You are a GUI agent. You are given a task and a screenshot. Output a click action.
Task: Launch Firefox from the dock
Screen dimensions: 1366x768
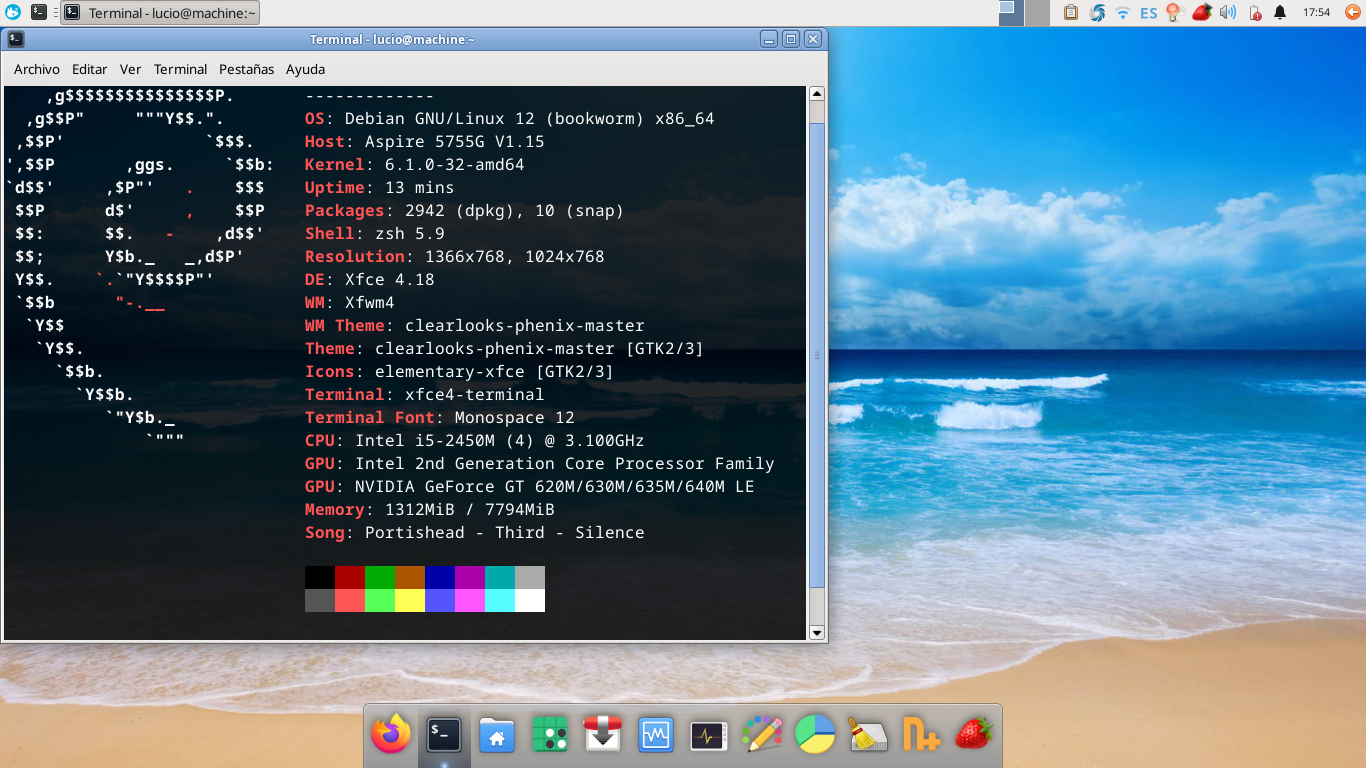click(x=391, y=735)
